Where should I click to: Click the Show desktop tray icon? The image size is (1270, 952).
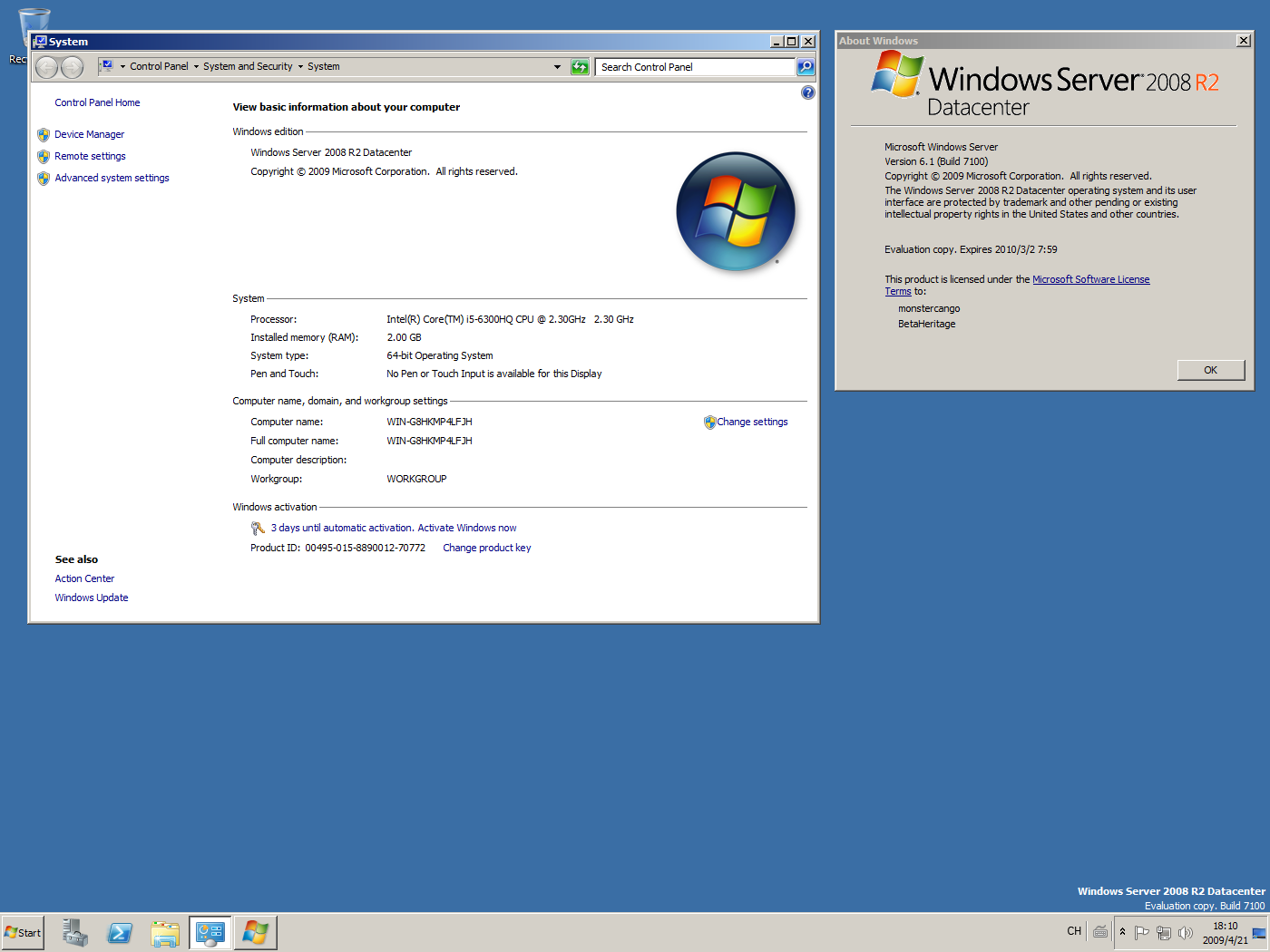1259,932
